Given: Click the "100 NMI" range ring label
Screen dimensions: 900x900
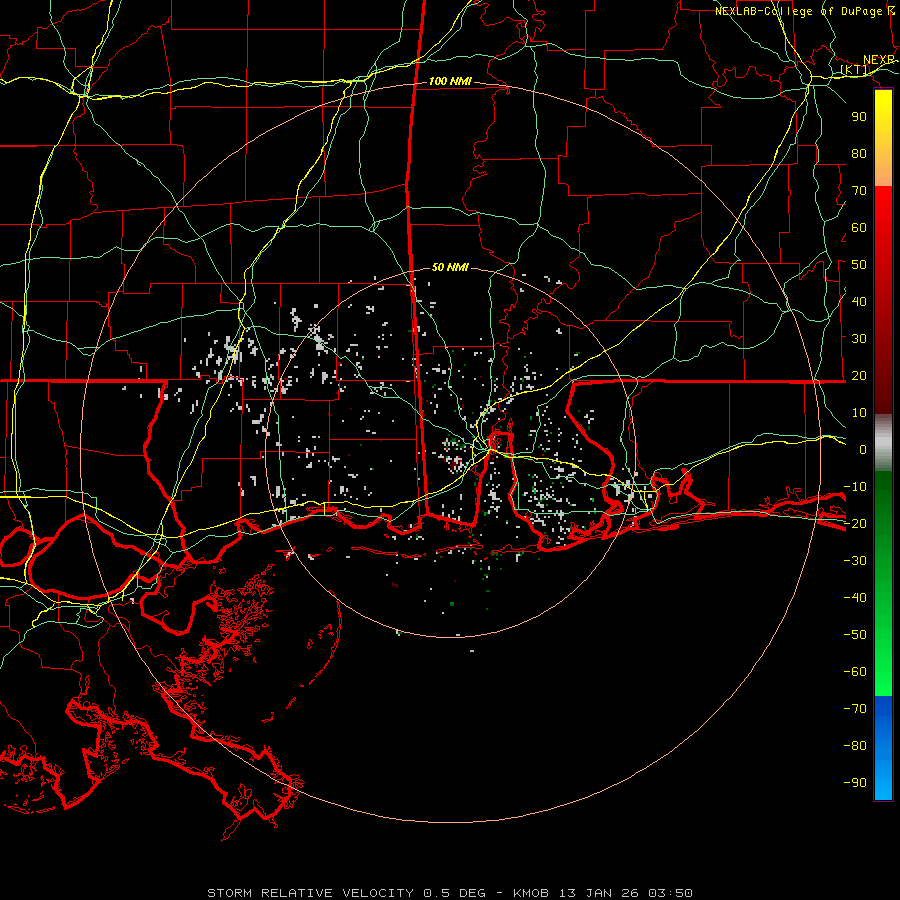Looking at the screenshot, I should [x=450, y=82].
